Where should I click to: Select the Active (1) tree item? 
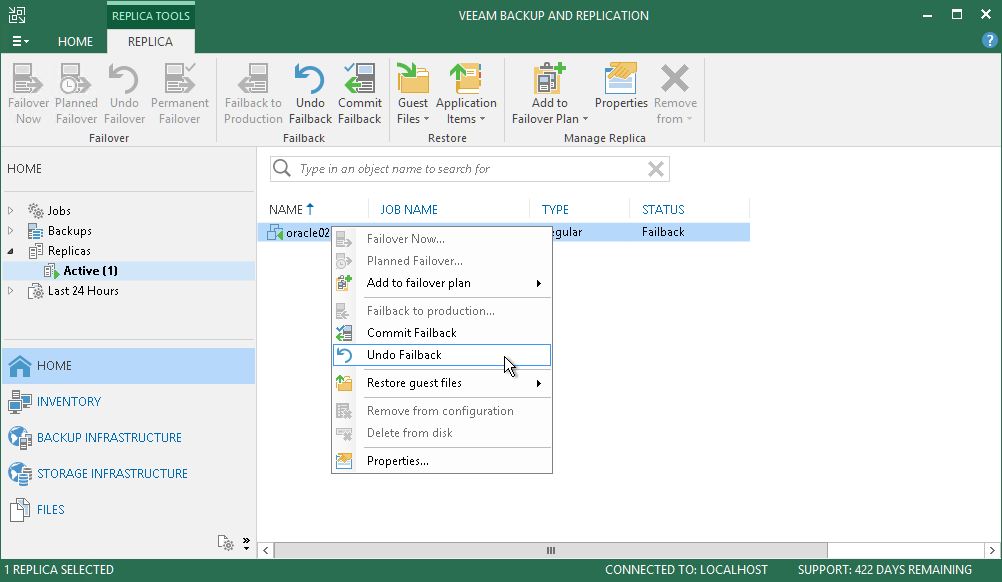(90, 271)
